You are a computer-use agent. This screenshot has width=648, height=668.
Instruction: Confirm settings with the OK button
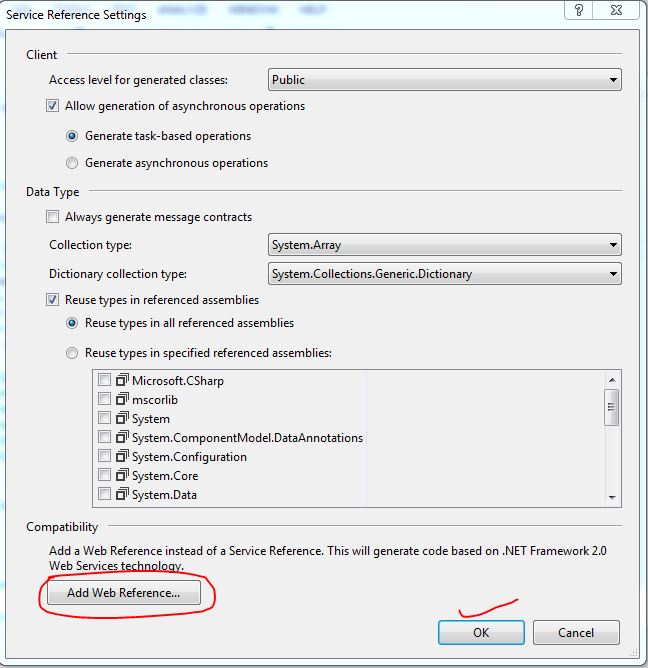point(481,632)
